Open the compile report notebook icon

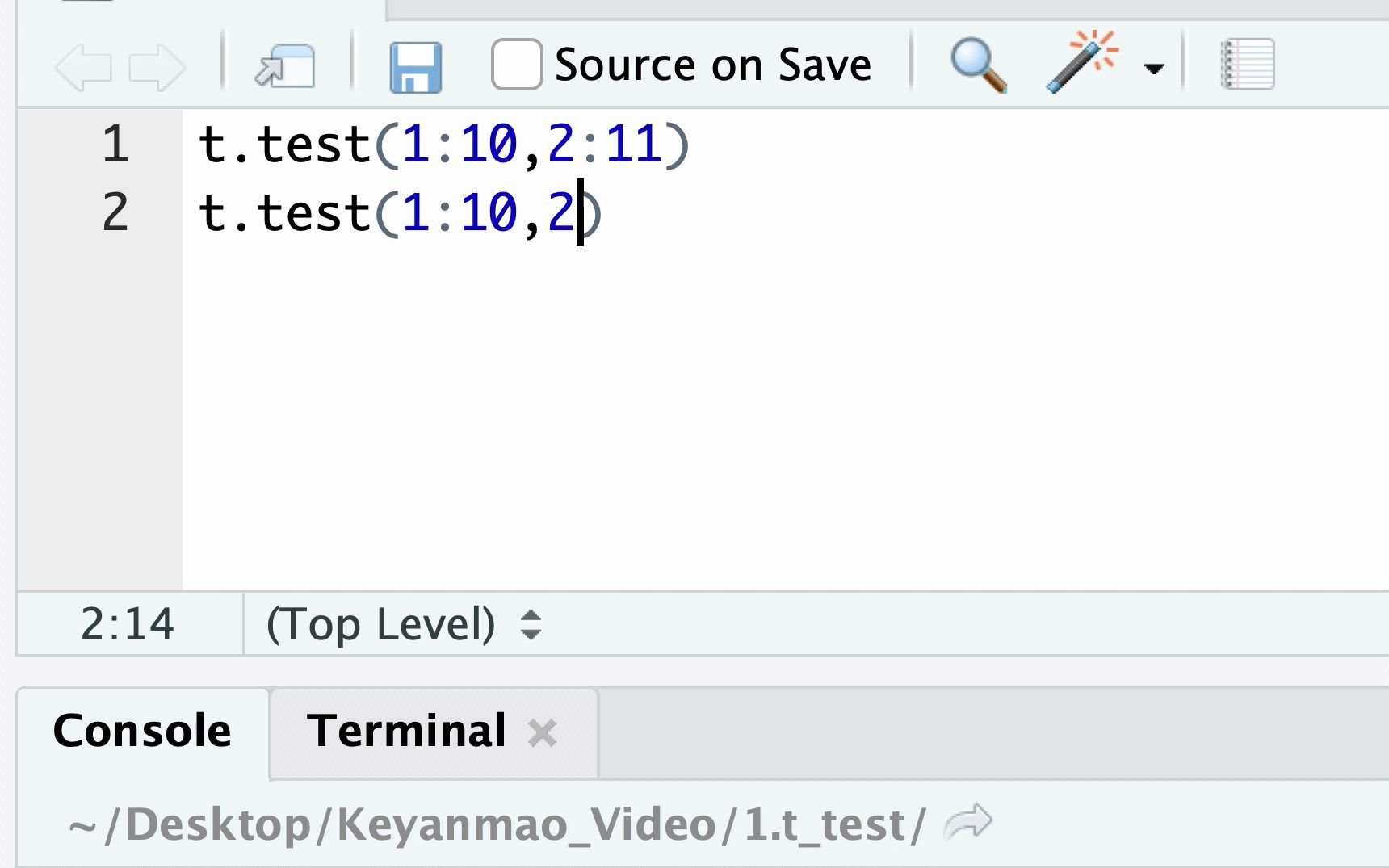click(1248, 64)
